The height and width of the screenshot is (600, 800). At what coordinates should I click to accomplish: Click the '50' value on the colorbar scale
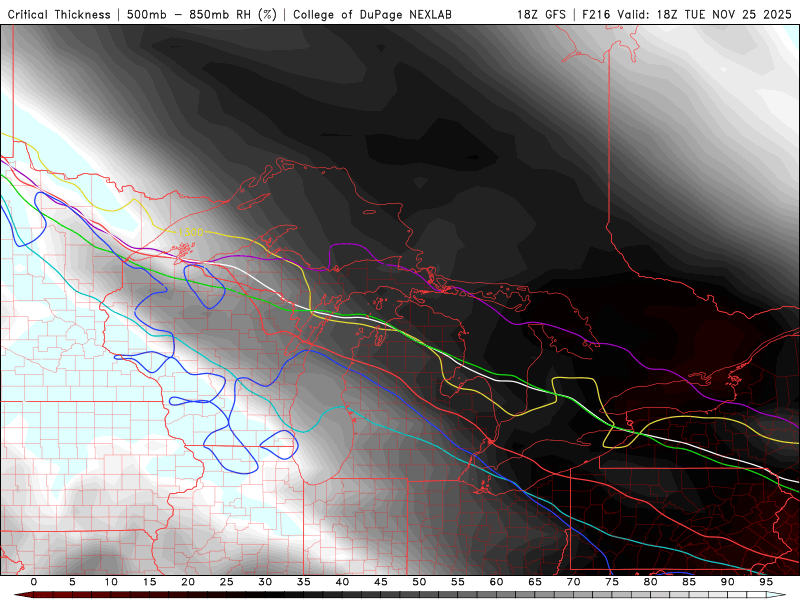419,582
